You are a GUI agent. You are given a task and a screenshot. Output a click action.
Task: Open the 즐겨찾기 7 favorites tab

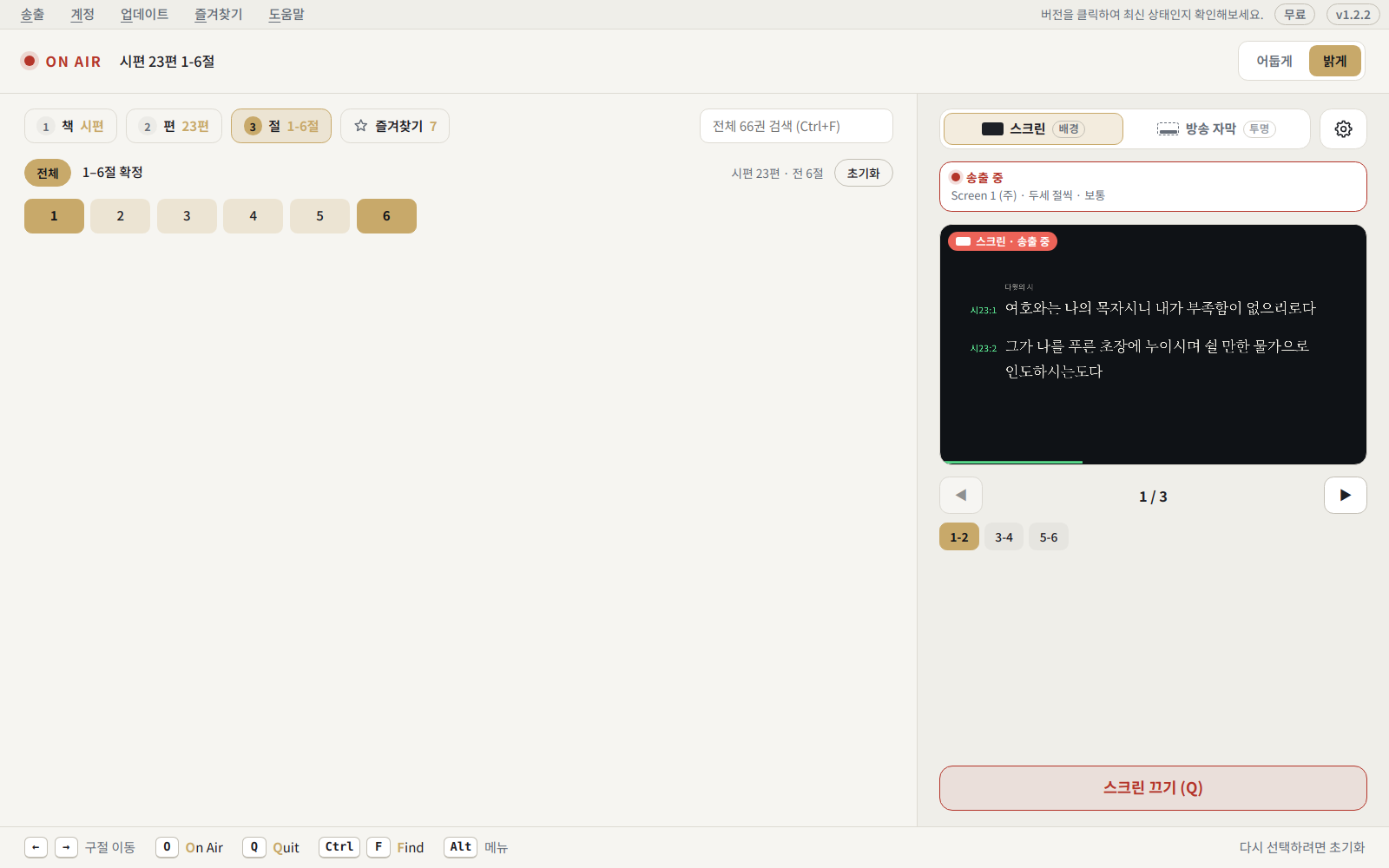click(x=395, y=126)
